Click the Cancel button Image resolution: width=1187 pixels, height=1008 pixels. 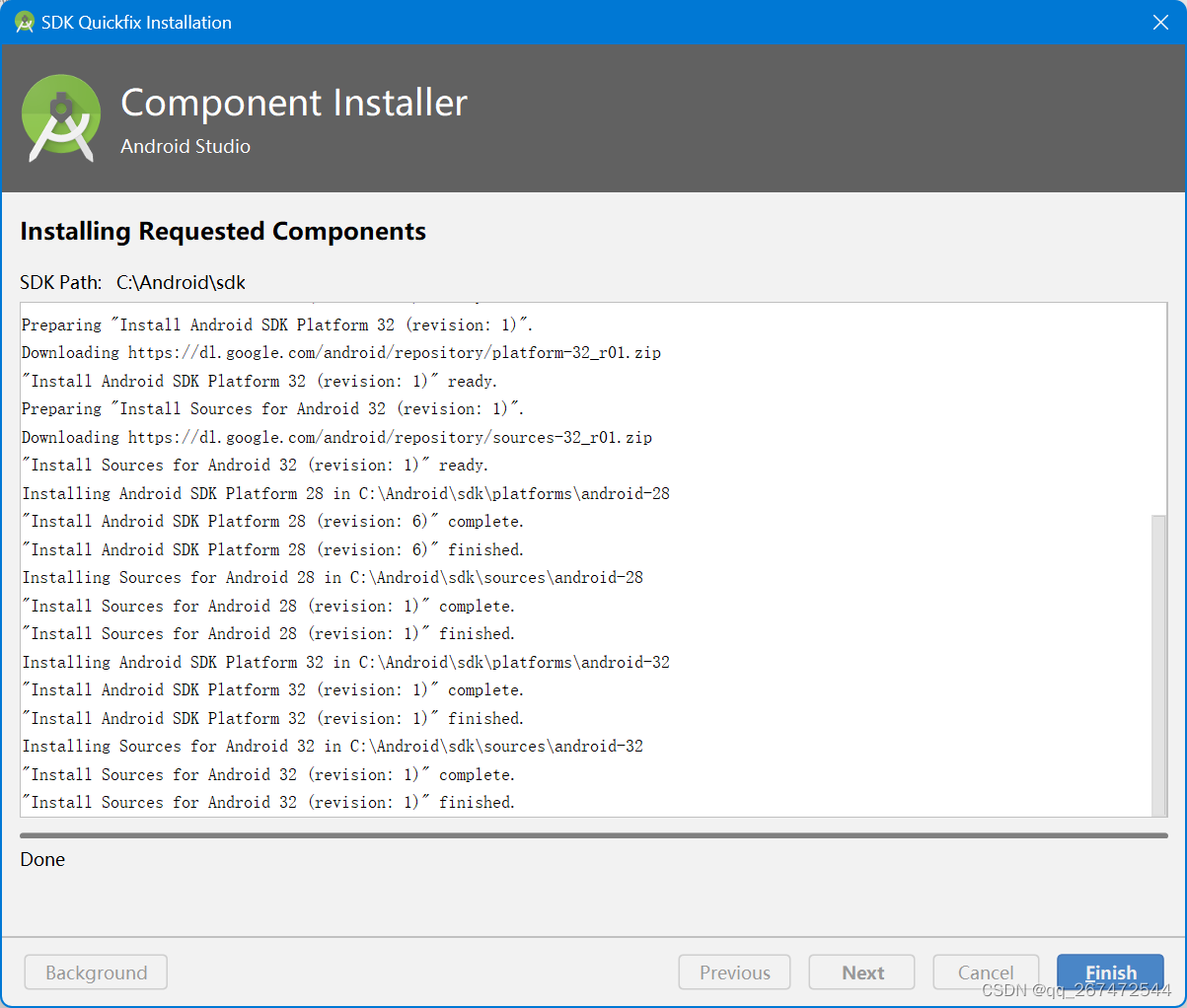(986, 972)
